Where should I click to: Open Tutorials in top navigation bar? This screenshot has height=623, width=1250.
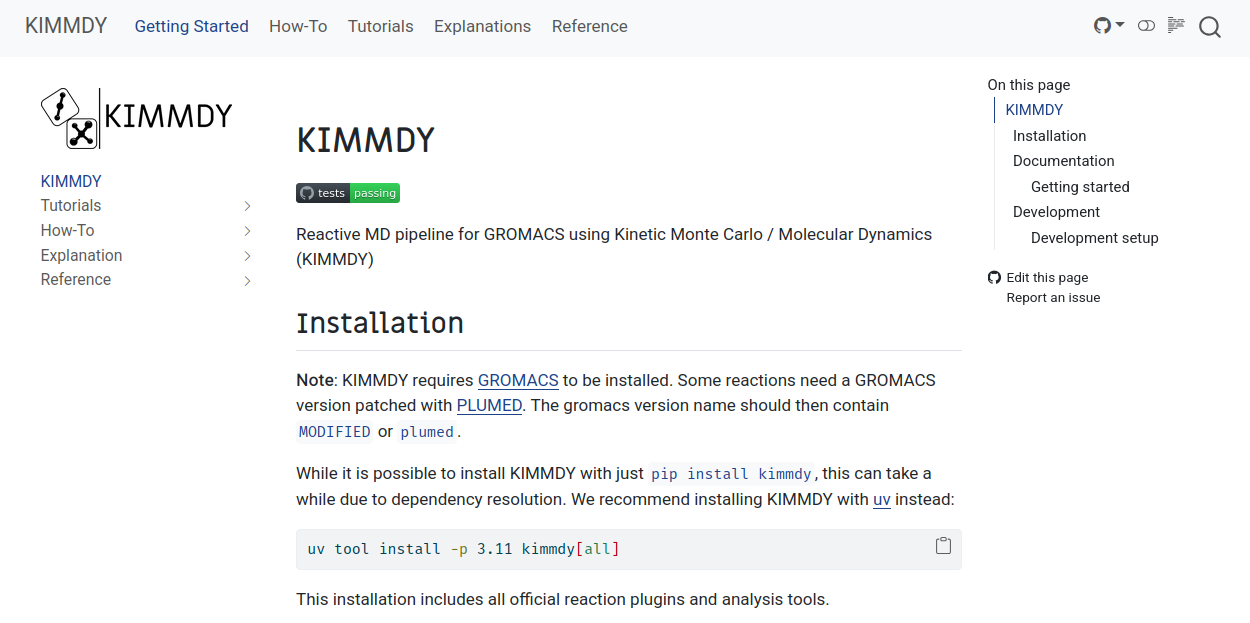pyautogui.click(x=380, y=27)
